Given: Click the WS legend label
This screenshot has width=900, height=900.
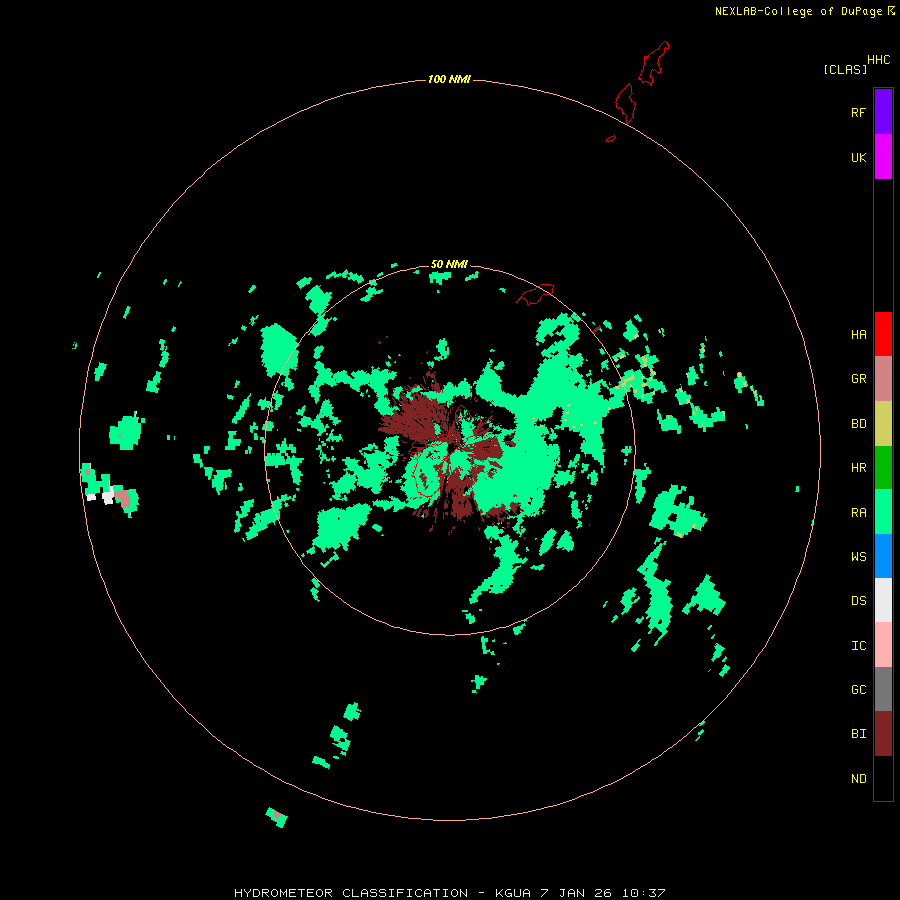Looking at the screenshot, I should (x=858, y=557).
